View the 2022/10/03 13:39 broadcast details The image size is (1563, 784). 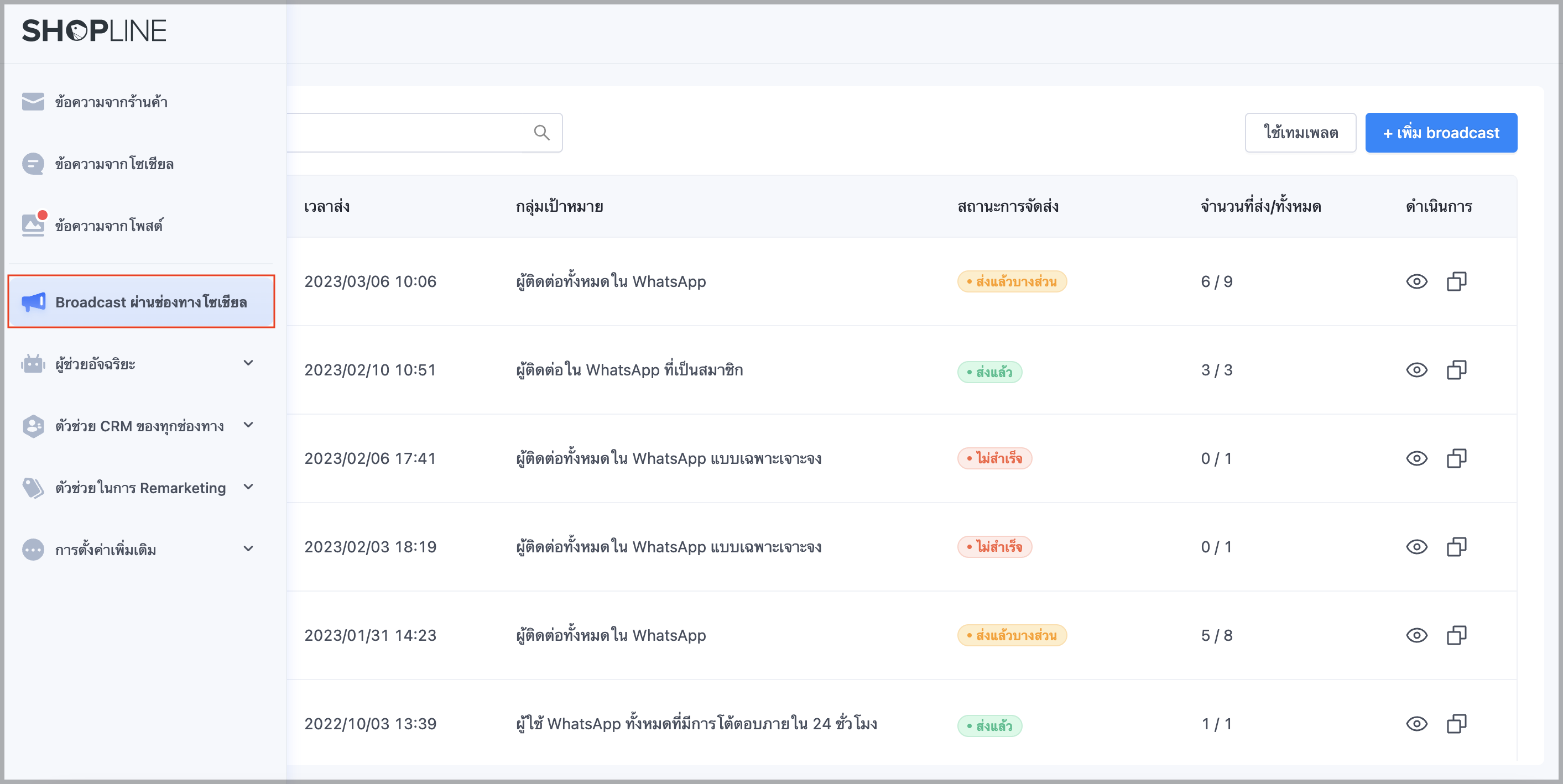pyautogui.click(x=1417, y=723)
